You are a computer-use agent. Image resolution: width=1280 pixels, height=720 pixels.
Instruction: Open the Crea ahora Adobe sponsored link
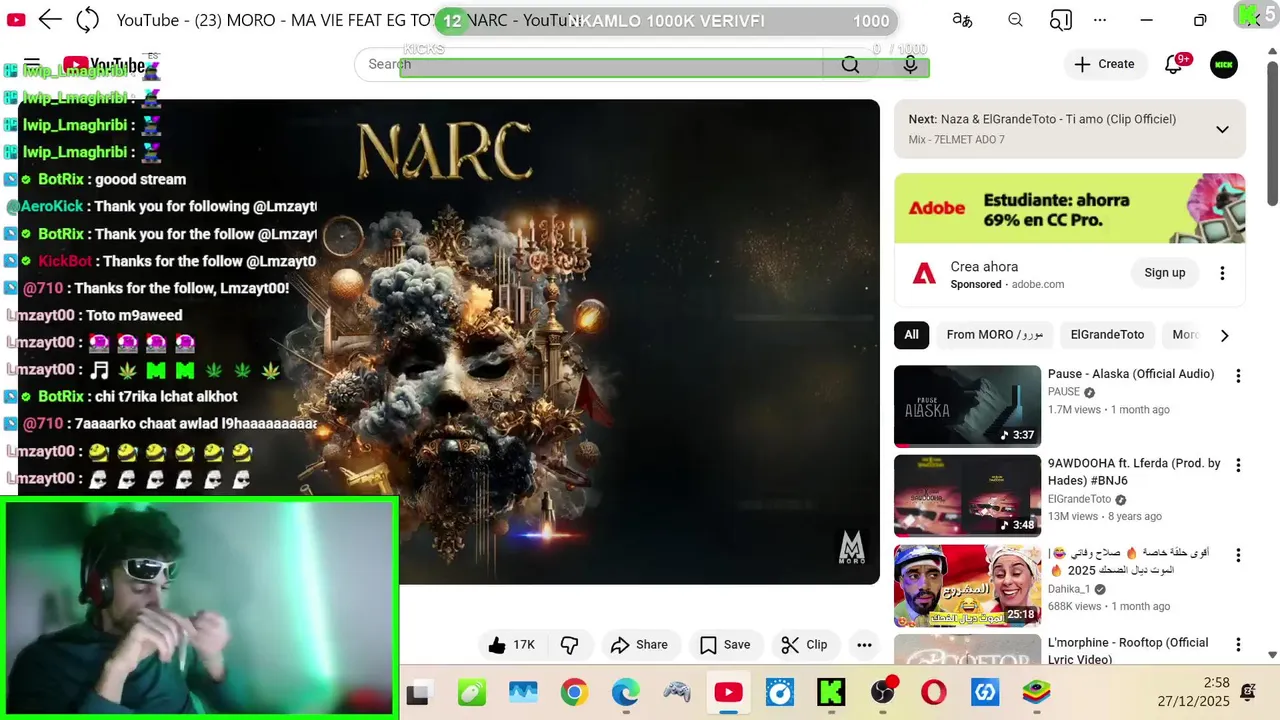(x=984, y=267)
